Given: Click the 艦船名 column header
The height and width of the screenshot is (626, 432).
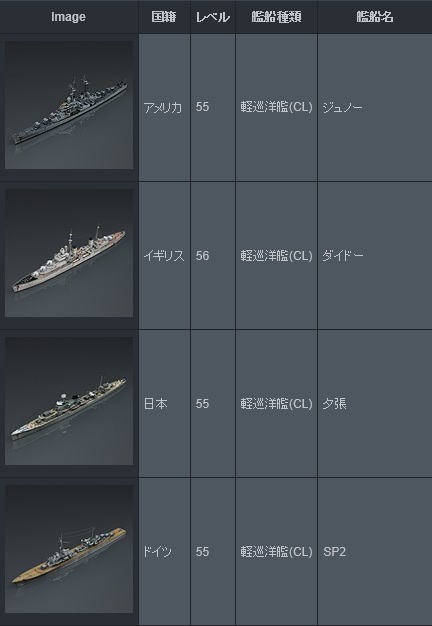Looking at the screenshot, I should tap(375, 17).
